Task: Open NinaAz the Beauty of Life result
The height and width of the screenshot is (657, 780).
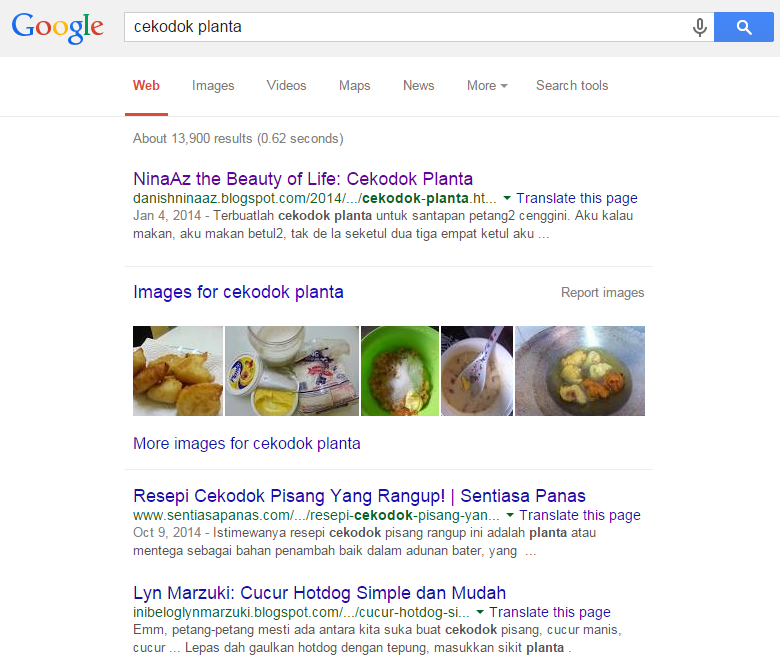Action: 303,179
